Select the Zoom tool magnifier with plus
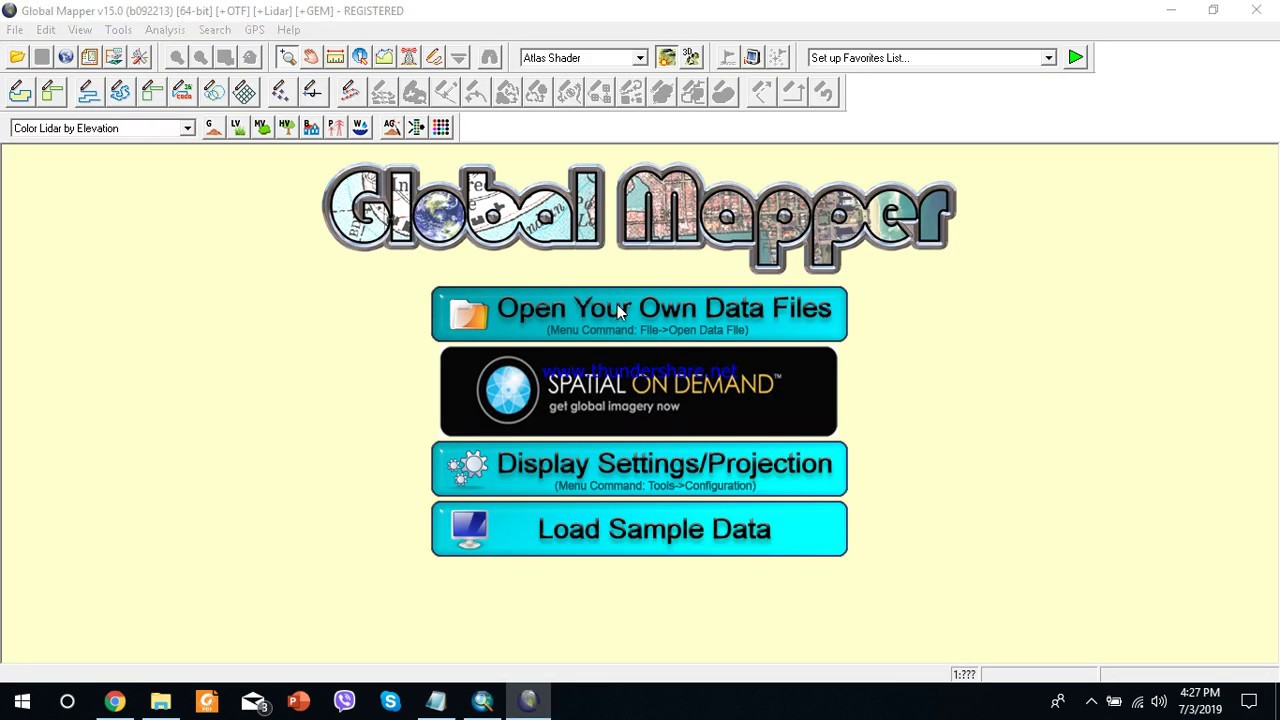 287,57
